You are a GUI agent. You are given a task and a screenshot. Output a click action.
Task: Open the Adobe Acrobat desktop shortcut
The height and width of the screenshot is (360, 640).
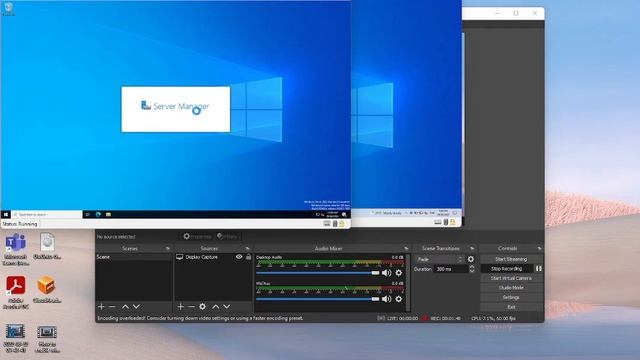(x=16, y=292)
